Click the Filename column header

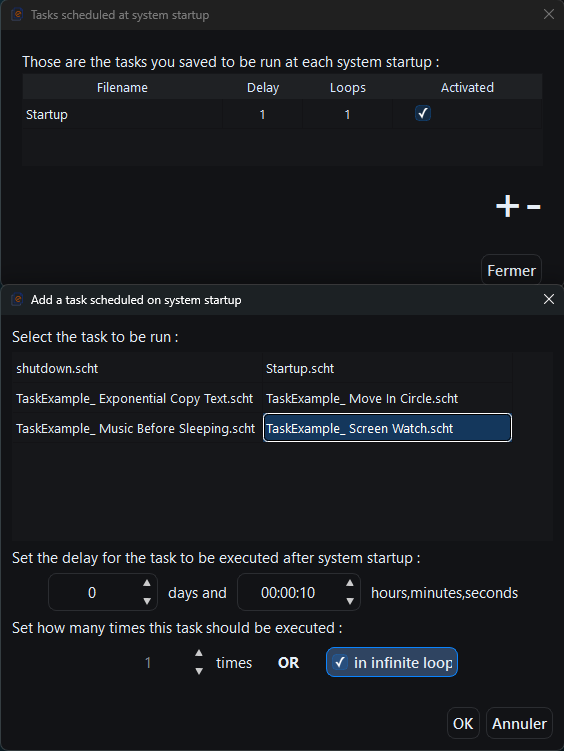click(x=122, y=88)
